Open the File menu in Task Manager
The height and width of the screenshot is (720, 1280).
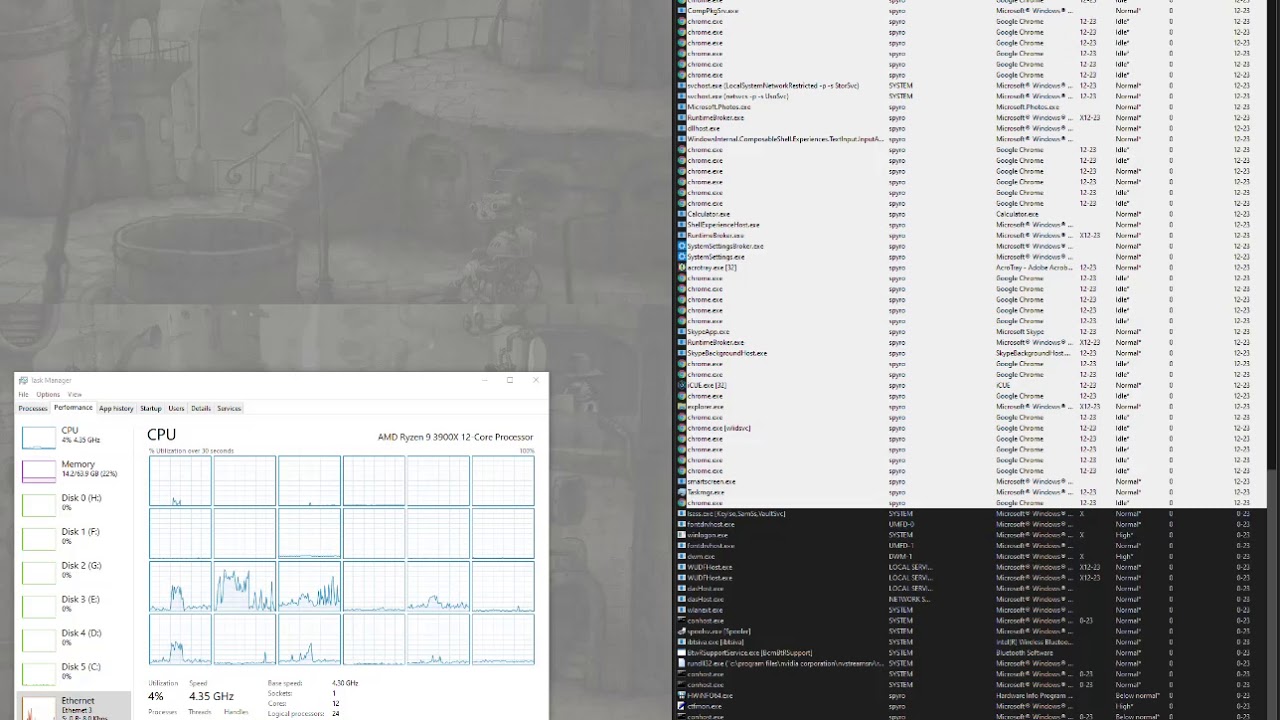(x=23, y=395)
